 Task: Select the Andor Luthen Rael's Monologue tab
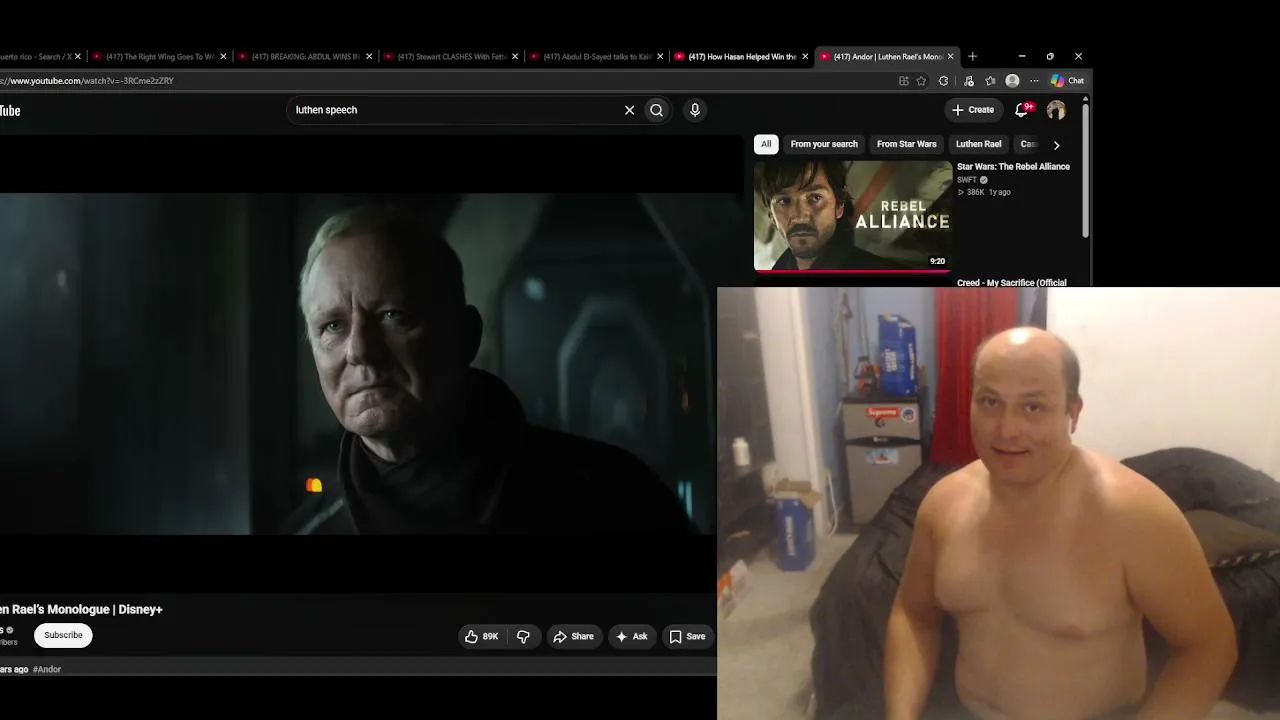click(x=888, y=57)
